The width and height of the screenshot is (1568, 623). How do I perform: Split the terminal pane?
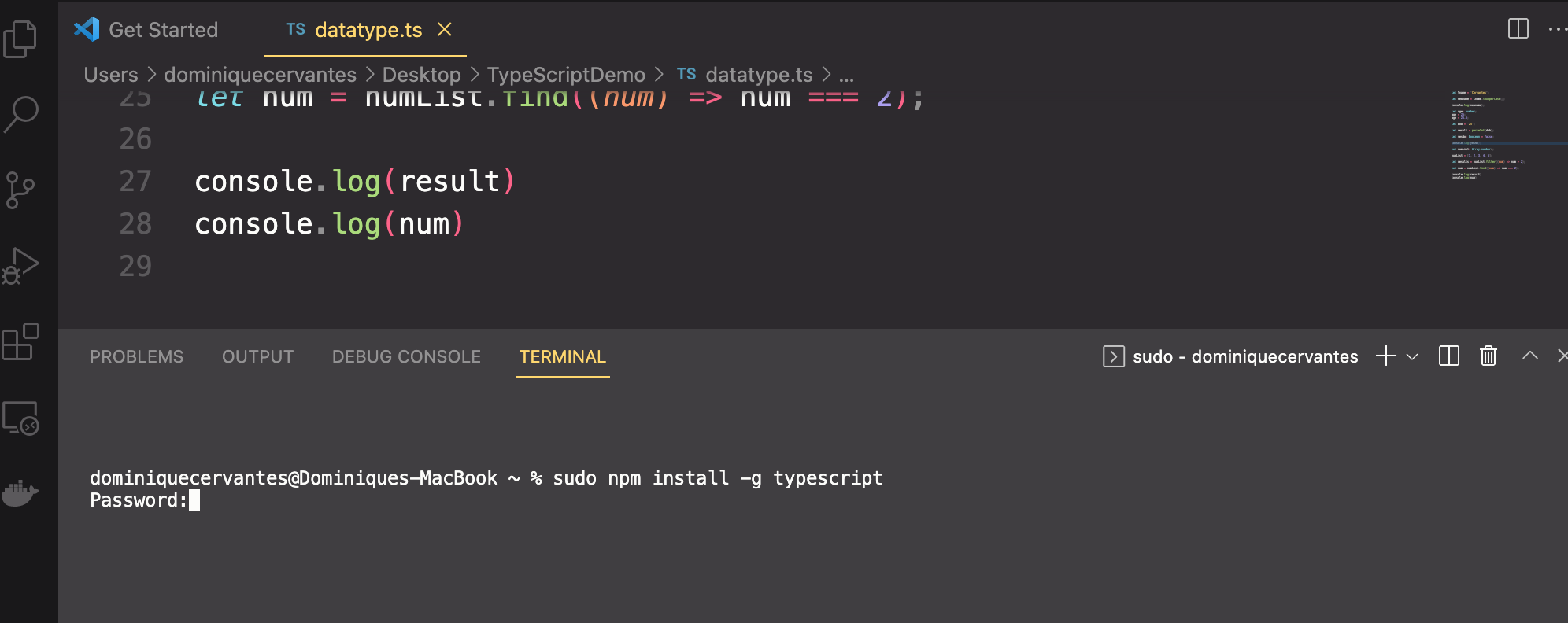coord(1449,356)
